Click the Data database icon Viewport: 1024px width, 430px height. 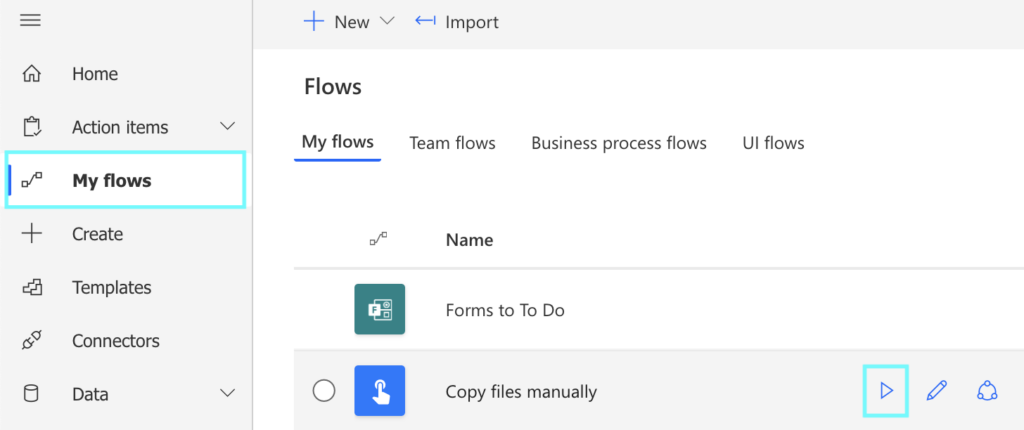pyautogui.click(x=31, y=394)
